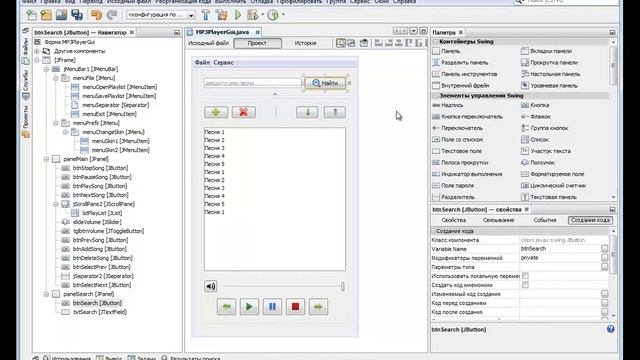
Task: Collapse the panelSearch tree node
Action: click(46, 294)
